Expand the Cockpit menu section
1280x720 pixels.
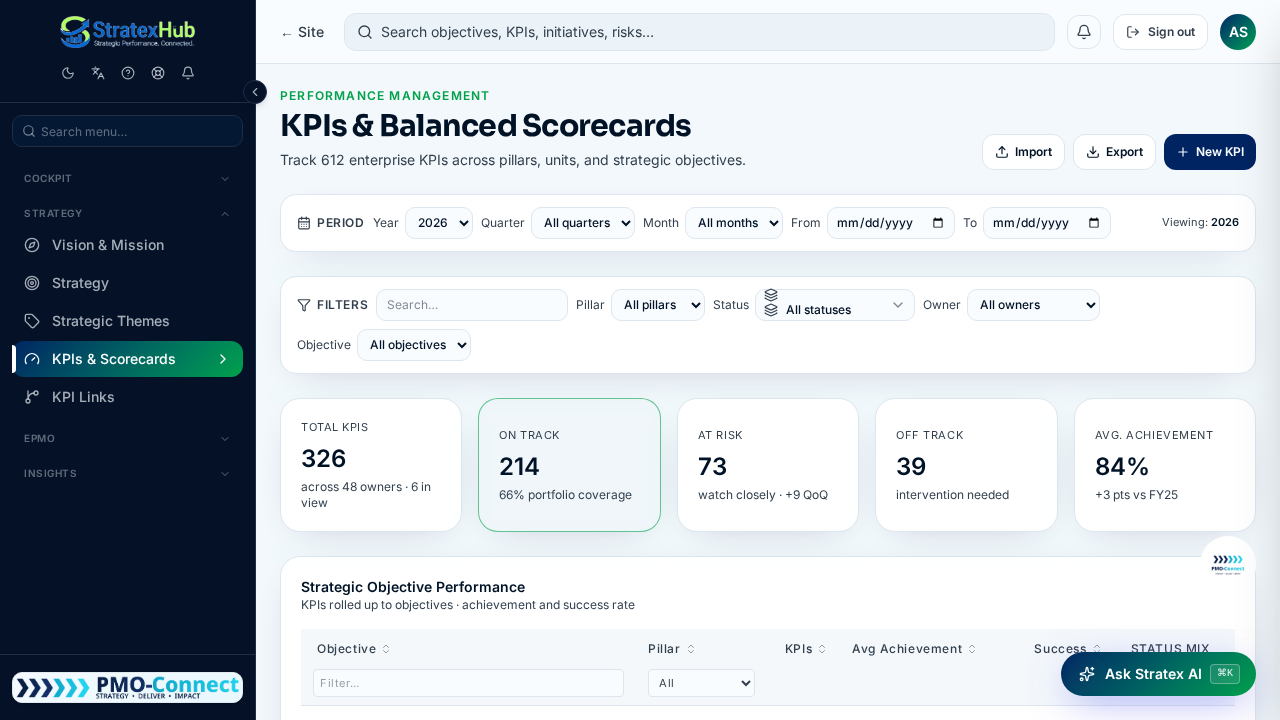pyautogui.click(x=127, y=178)
